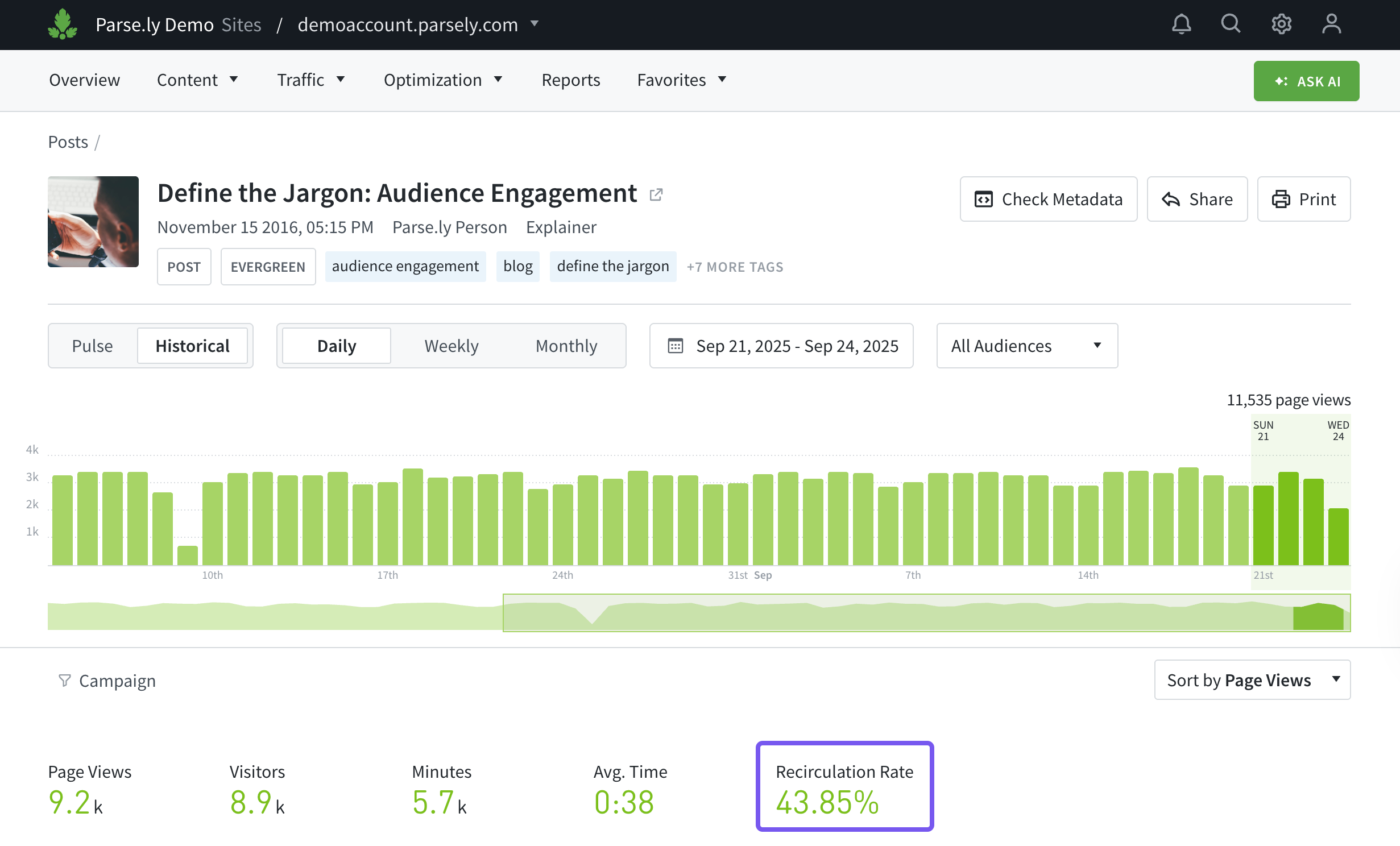Click the calendar icon in date range
This screenshot has width=1400, height=846.
[x=675, y=346]
